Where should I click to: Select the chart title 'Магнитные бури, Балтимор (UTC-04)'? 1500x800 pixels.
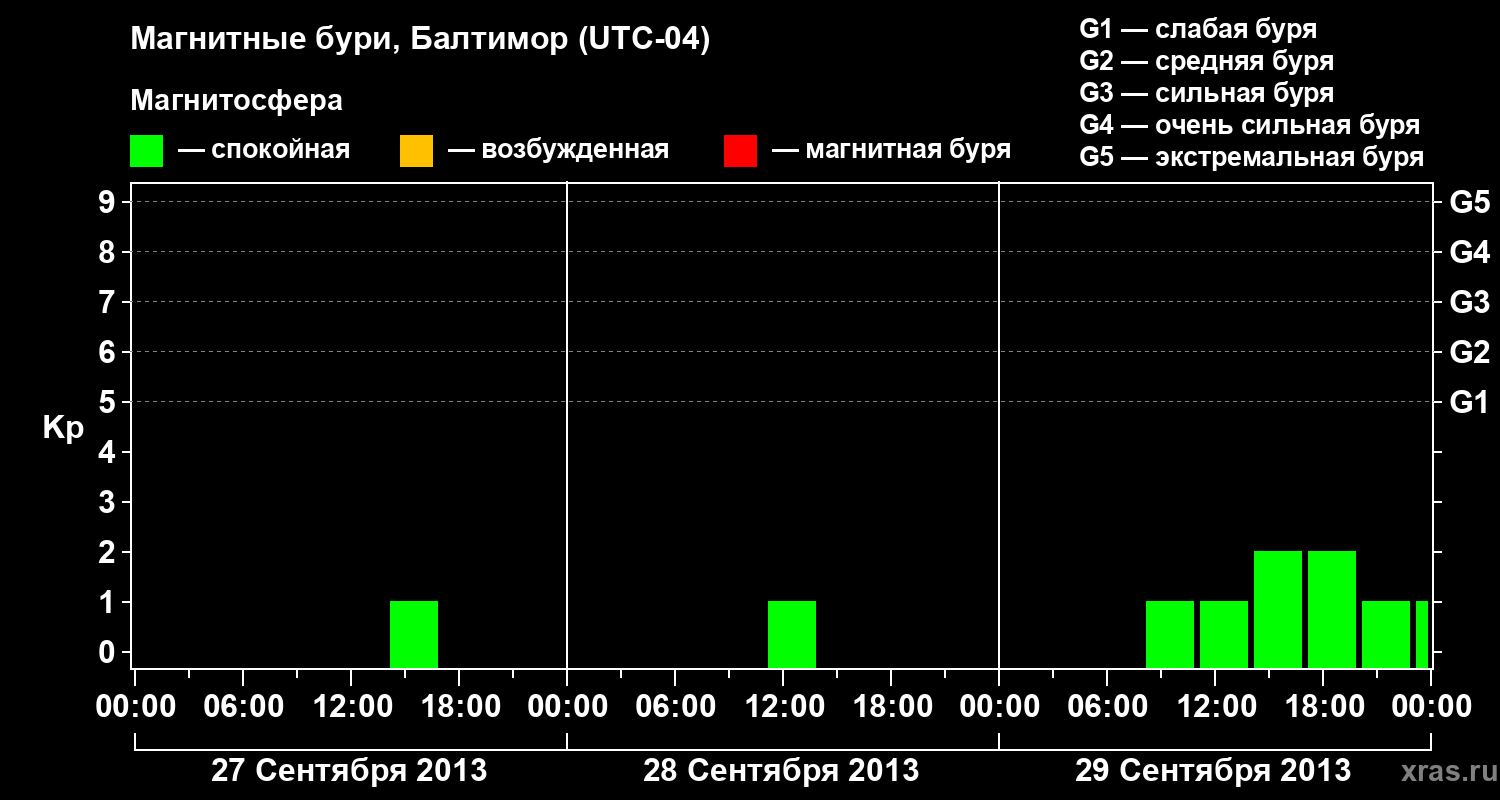click(x=420, y=40)
